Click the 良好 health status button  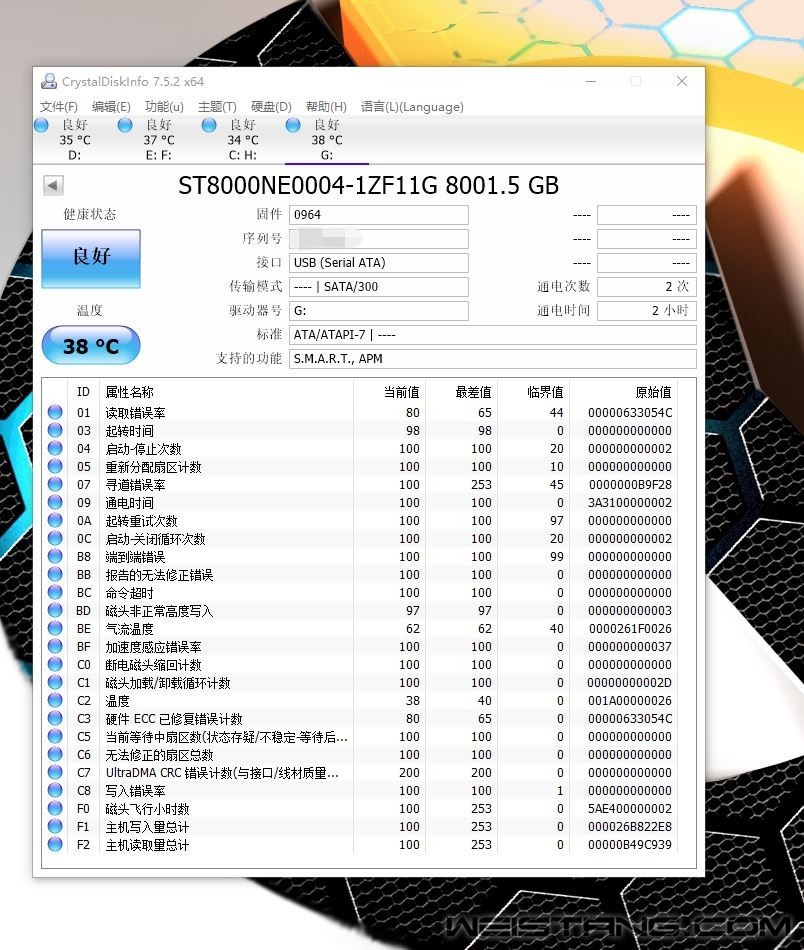click(91, 258)
